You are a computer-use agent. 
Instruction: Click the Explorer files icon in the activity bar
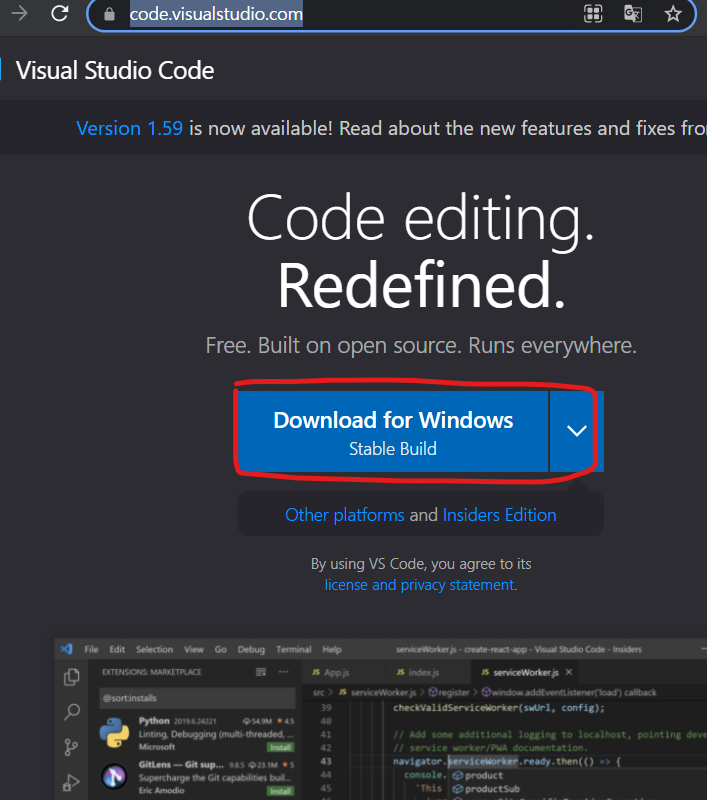pos(71,677)
